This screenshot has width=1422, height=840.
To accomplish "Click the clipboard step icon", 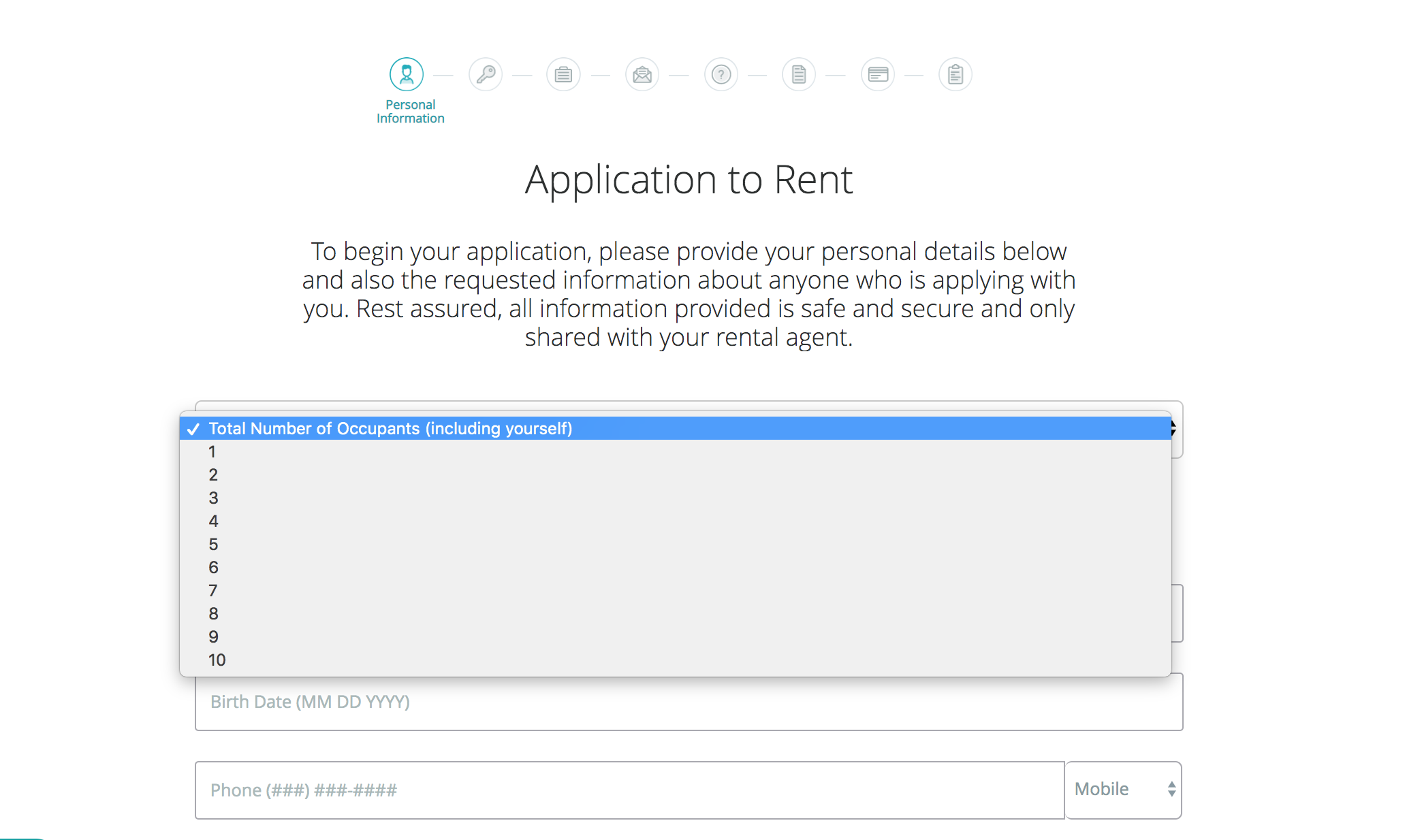I will pos(955,74).
